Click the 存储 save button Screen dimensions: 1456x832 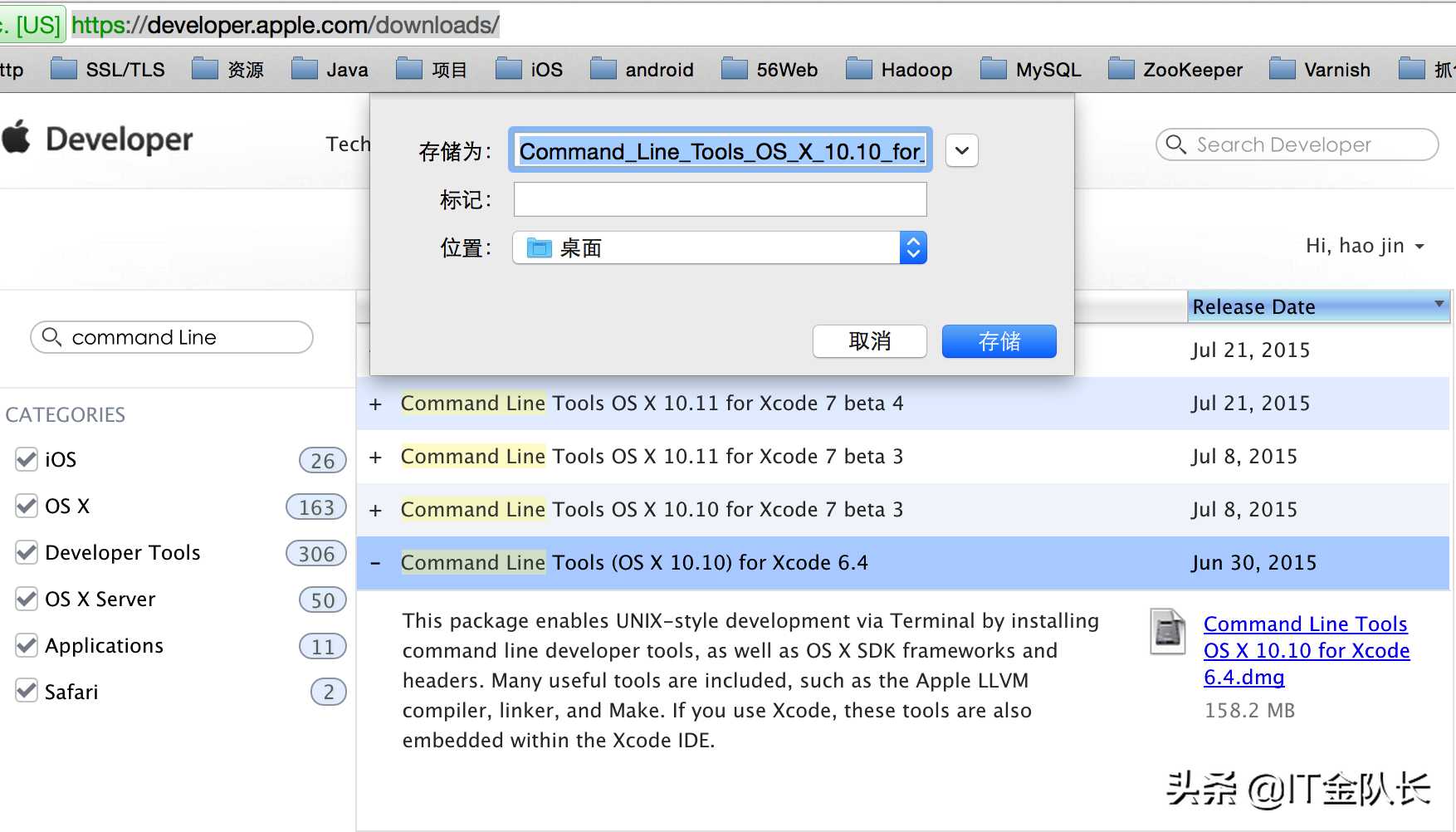[x=999, y=341]
